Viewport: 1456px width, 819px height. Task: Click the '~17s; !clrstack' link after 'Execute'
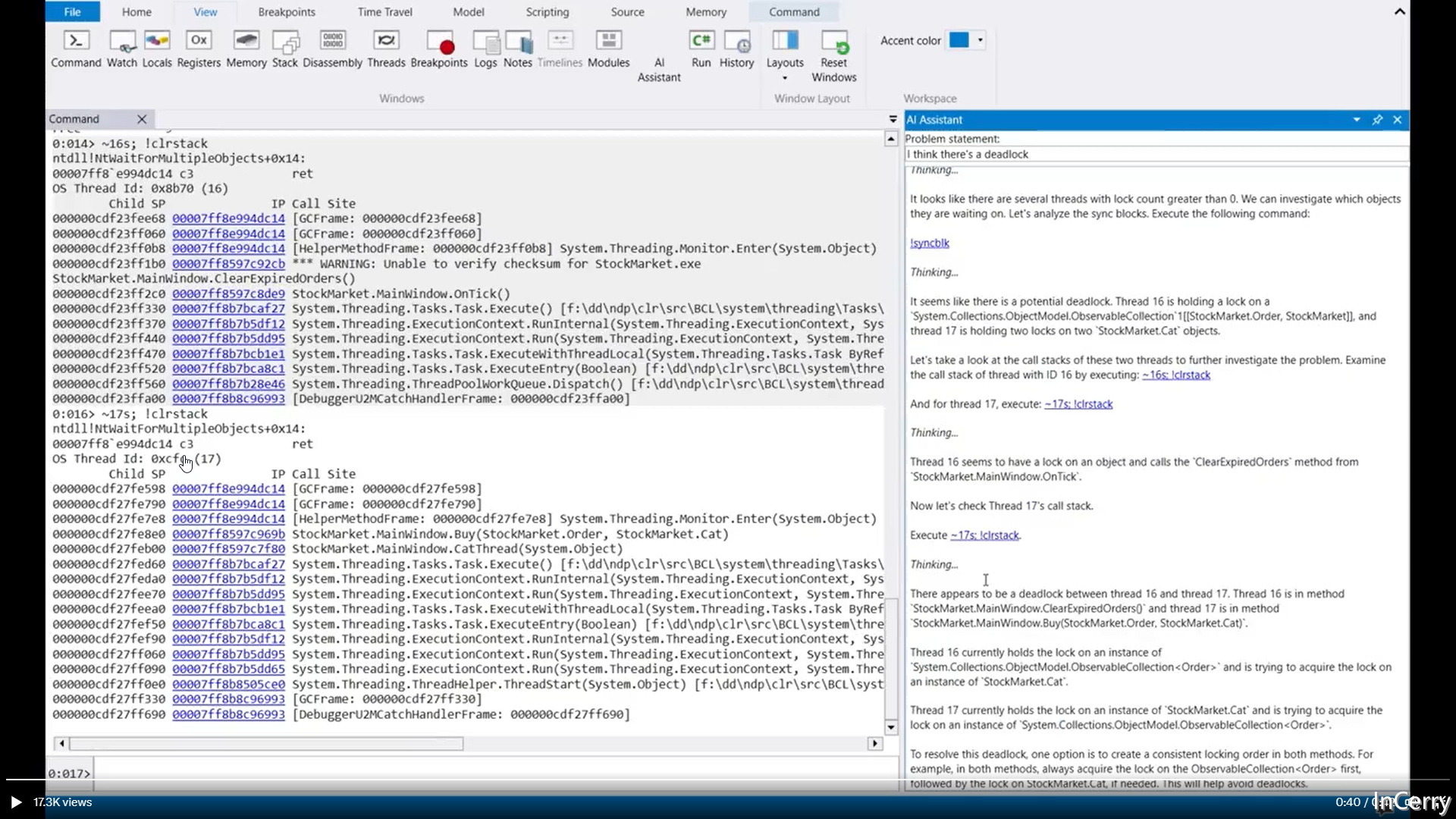click(x=985, y=535)
